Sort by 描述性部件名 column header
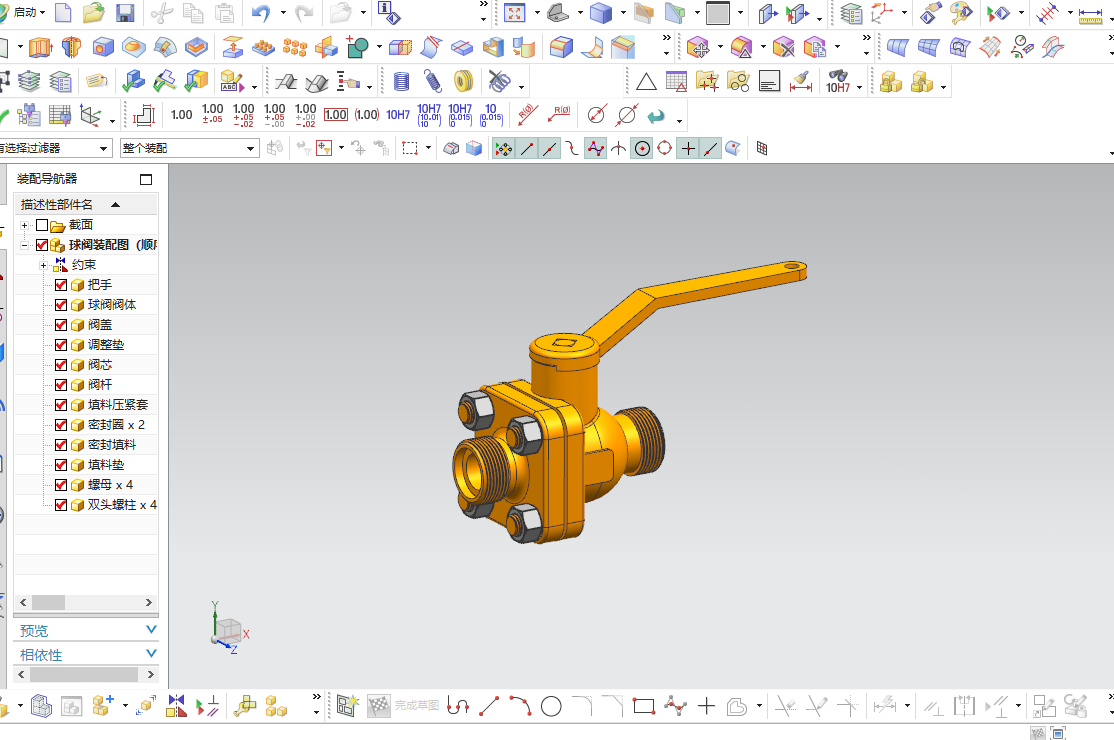 [86, 205]
